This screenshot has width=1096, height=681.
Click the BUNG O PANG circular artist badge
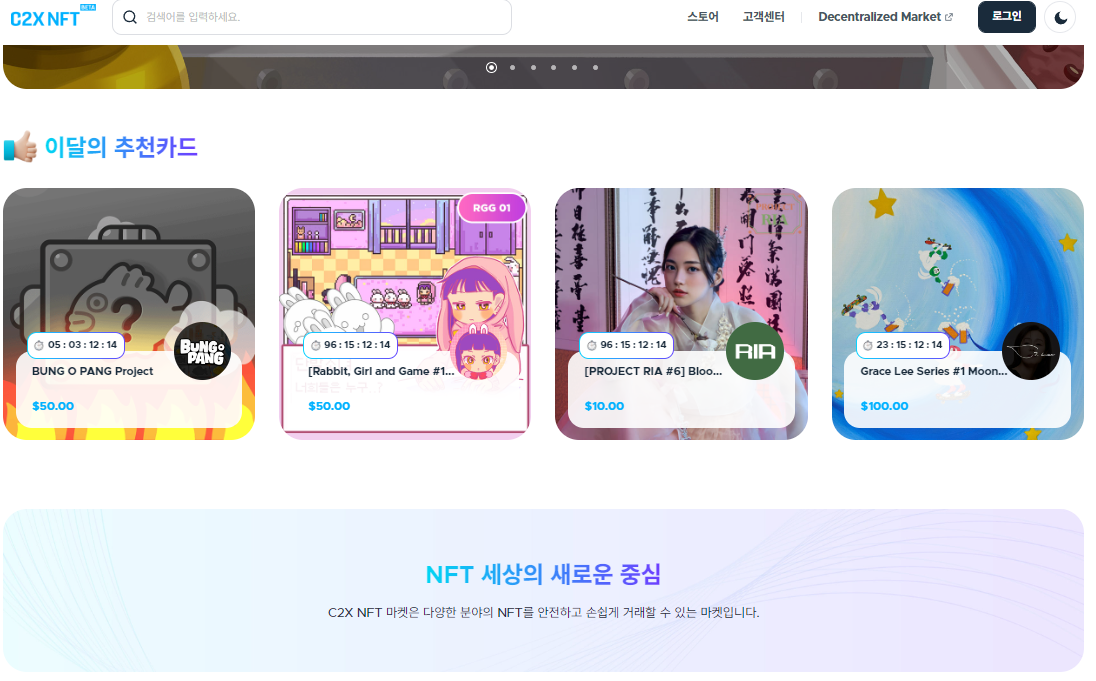pos(202,351)
